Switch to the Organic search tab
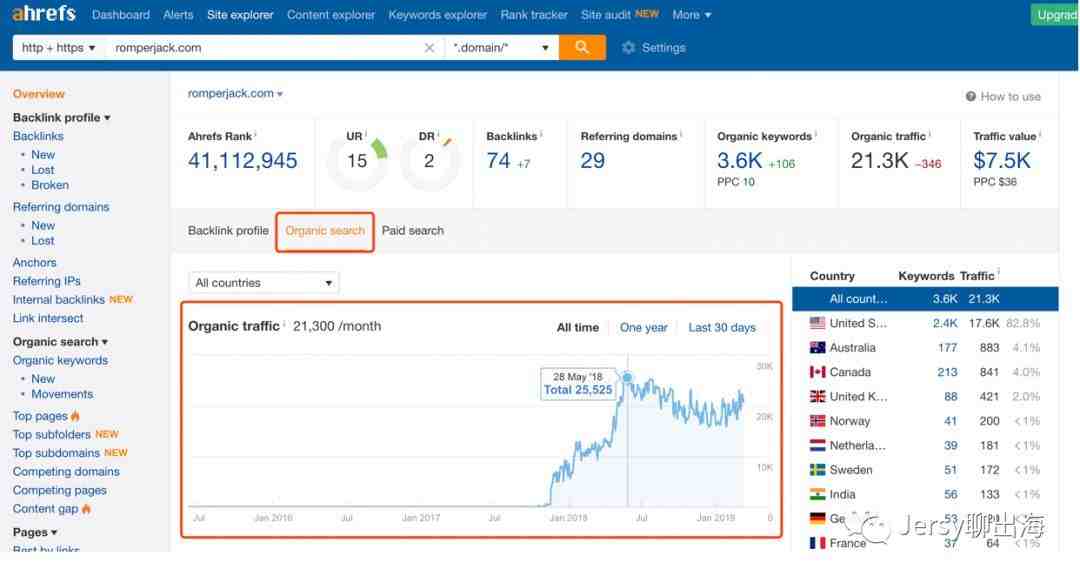This screenshot has height=576, width=1080. click(325, 231)
